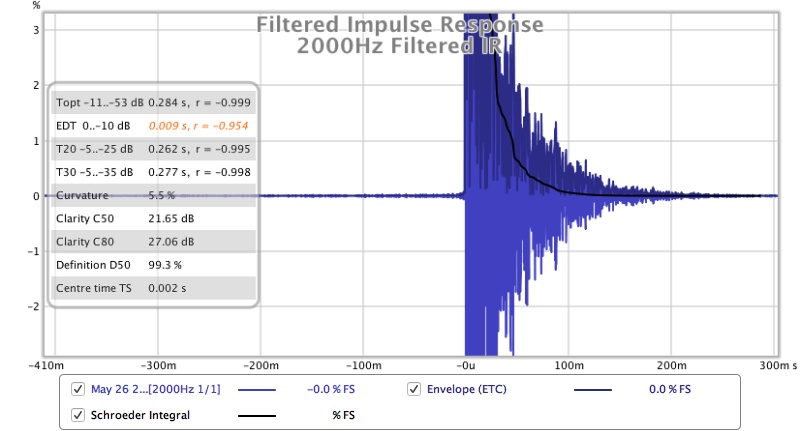The width and height of the screenshot is (800, 431).
Task: Click the 200m time axis label
Action: click(671, 365)
